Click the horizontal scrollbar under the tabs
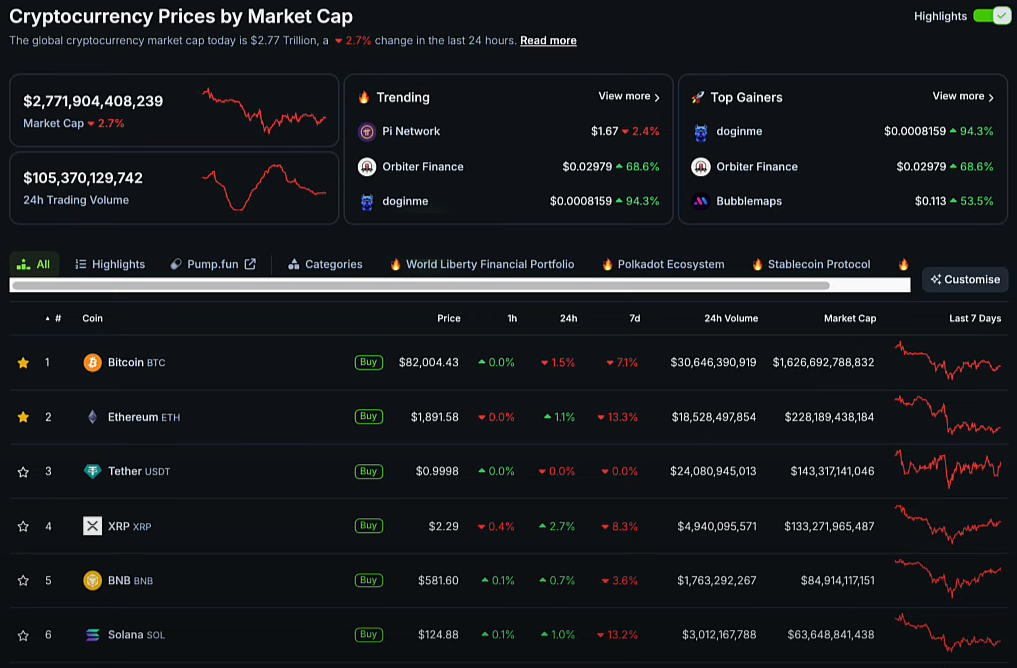1017x668 pixels. click(x=420, y=285)
